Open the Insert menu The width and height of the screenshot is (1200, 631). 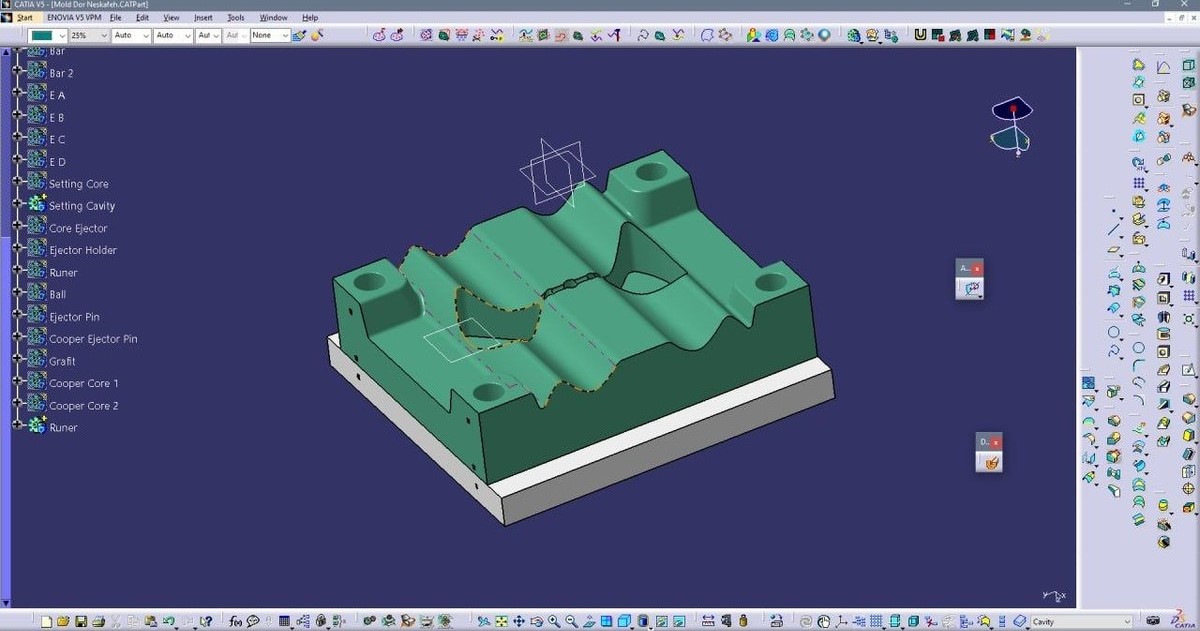[203, 18]
